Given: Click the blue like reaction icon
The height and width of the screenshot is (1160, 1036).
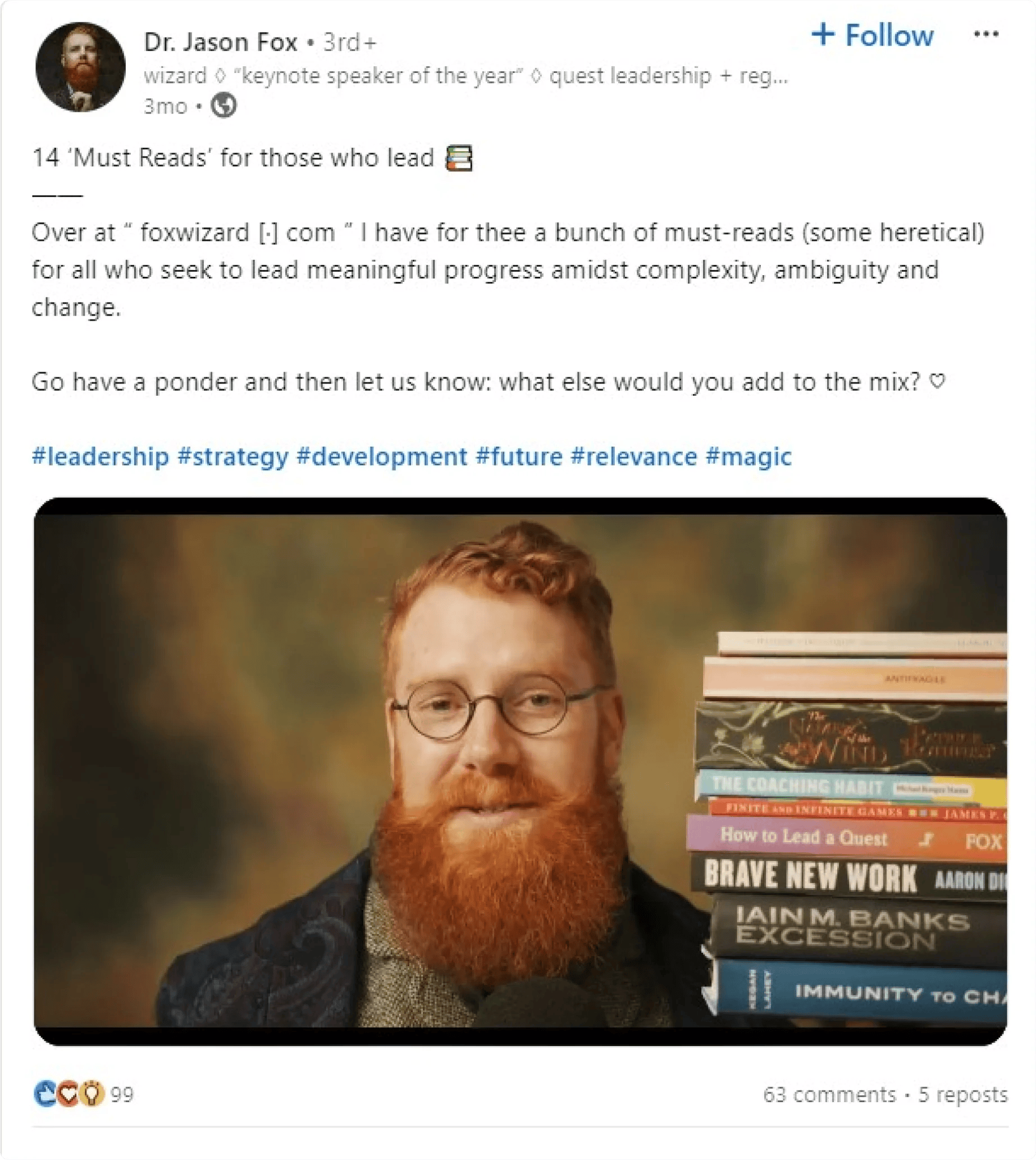Looking at the screenshot, I should coord(45,1093).
